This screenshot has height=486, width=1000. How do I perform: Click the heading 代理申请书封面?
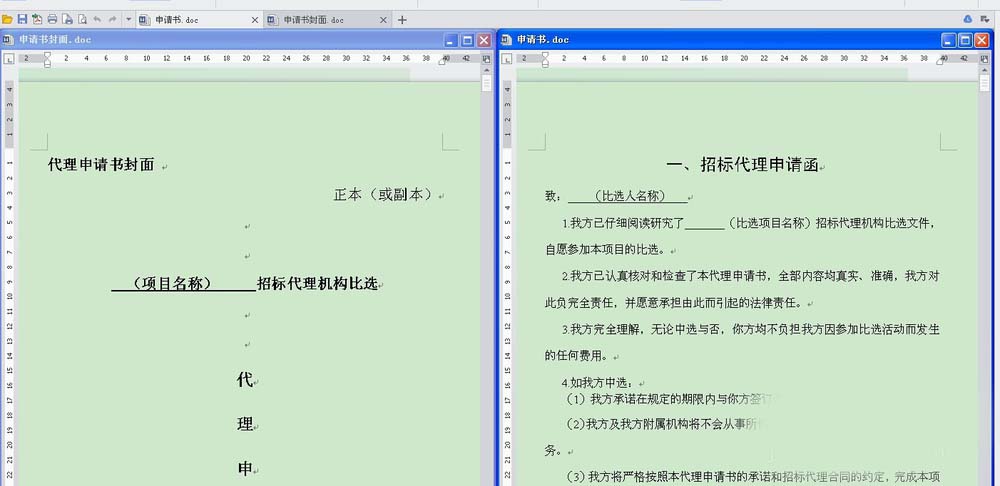point(101,165)
